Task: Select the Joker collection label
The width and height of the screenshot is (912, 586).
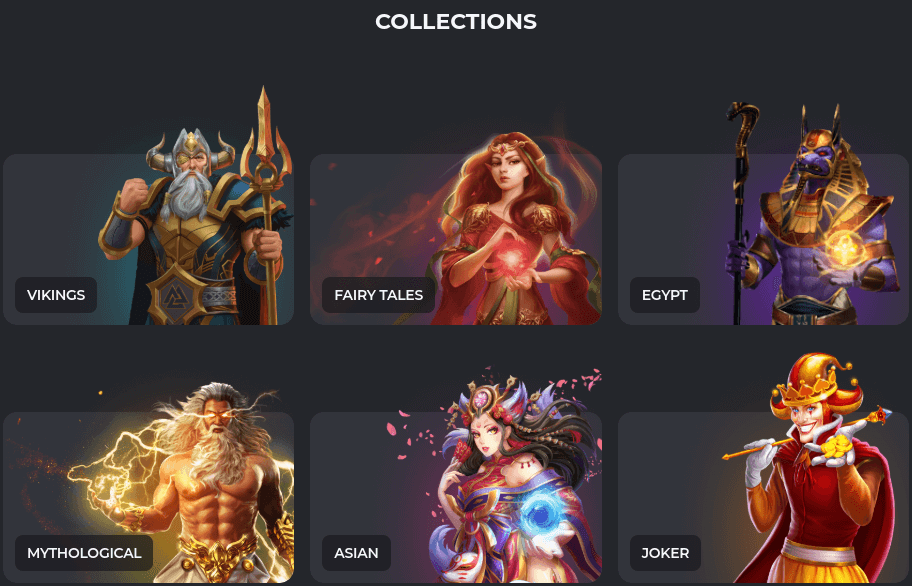Action: tap(665, 553)
